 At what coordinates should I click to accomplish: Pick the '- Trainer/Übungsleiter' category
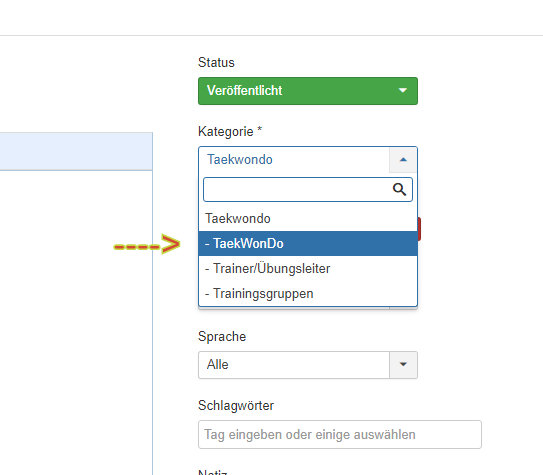(308, 268)
